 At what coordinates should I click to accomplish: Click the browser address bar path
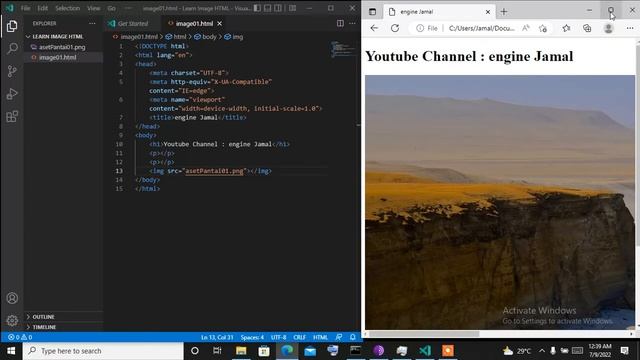(x=482, y=28)
